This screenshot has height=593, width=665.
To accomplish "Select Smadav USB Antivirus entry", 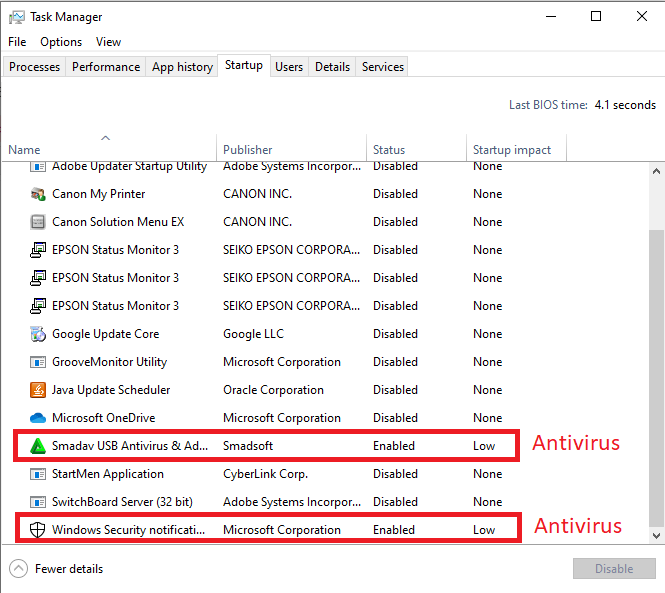I will coord(130,446).
